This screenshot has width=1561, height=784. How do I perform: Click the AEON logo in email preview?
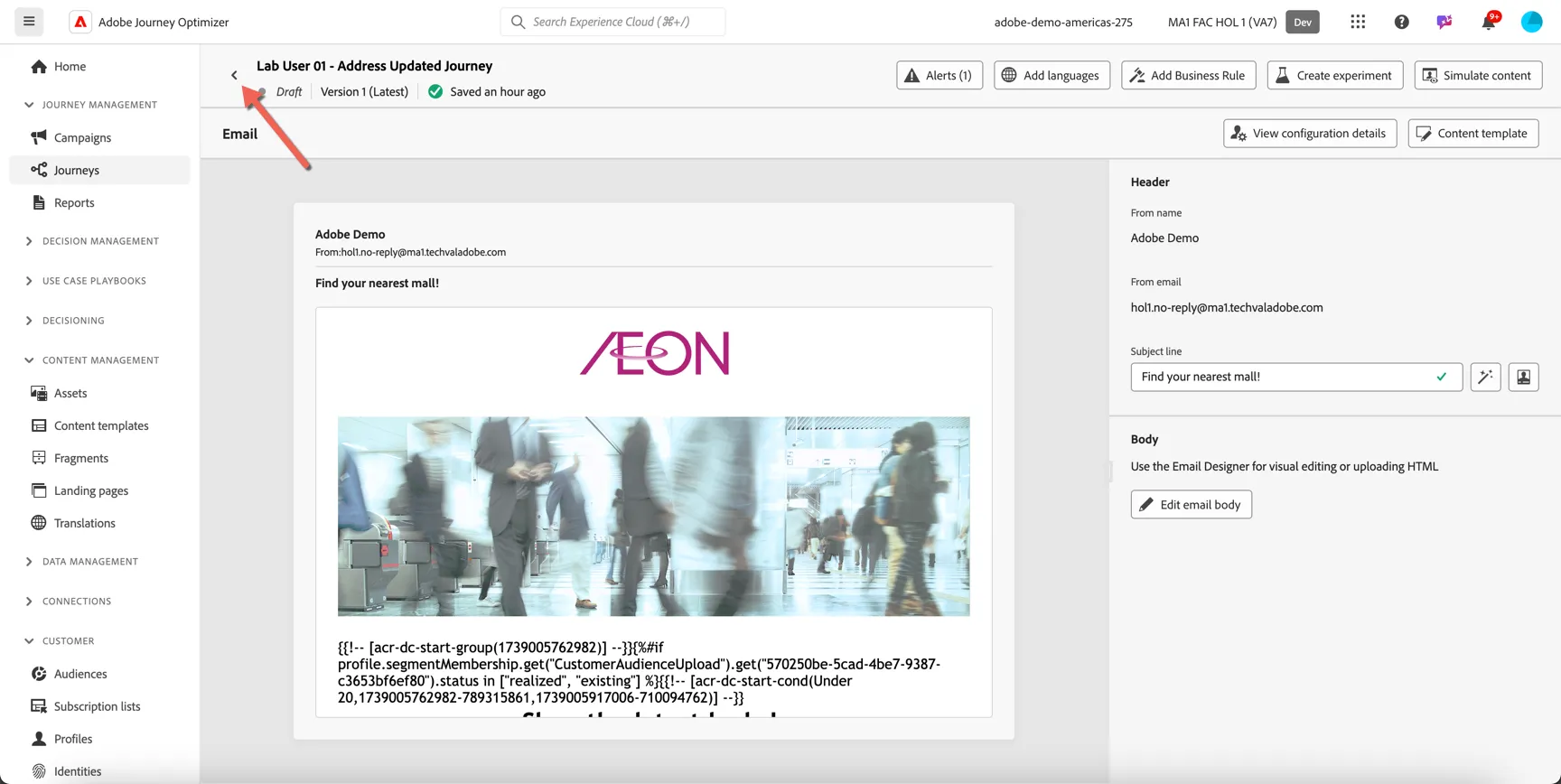pyautogui.click(x=654, y=353)
